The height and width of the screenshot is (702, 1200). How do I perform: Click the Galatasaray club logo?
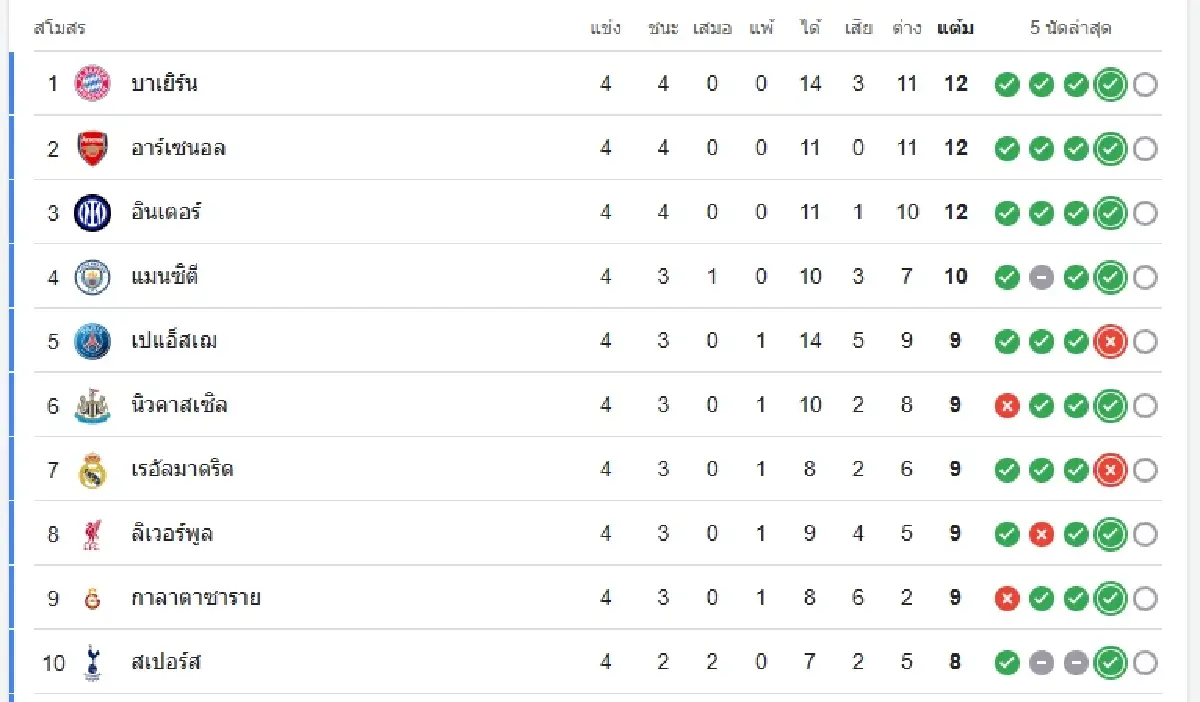coord(93,599)
